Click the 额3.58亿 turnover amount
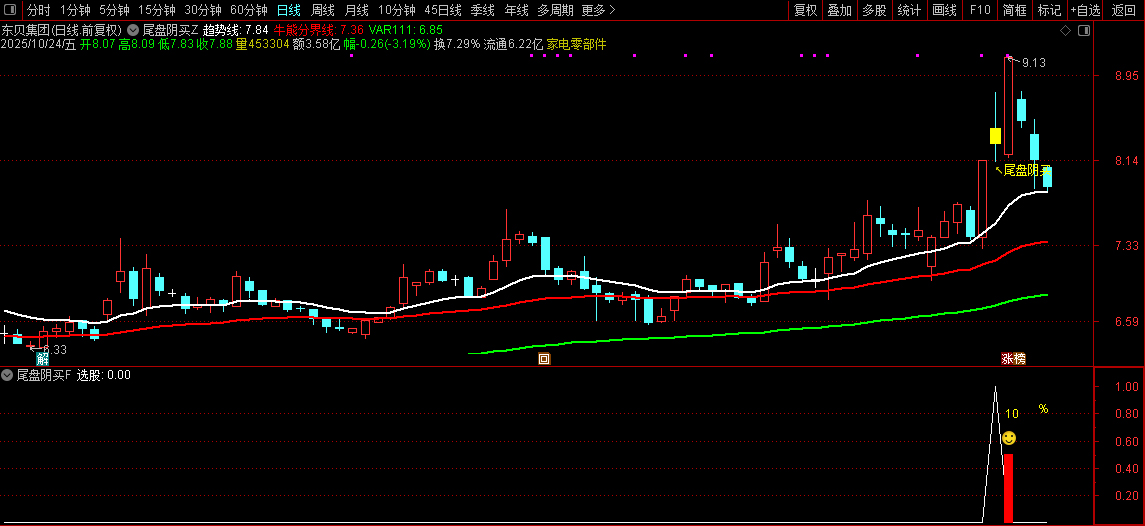1145x526 pixels. click(316, 45)
